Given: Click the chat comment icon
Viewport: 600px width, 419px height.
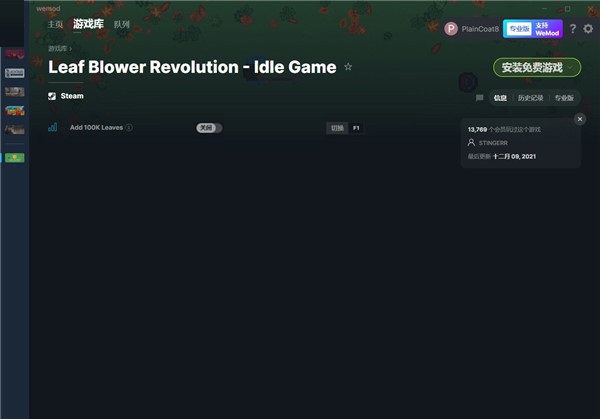Looking at the screenshot, I should [x=479, y=98].
